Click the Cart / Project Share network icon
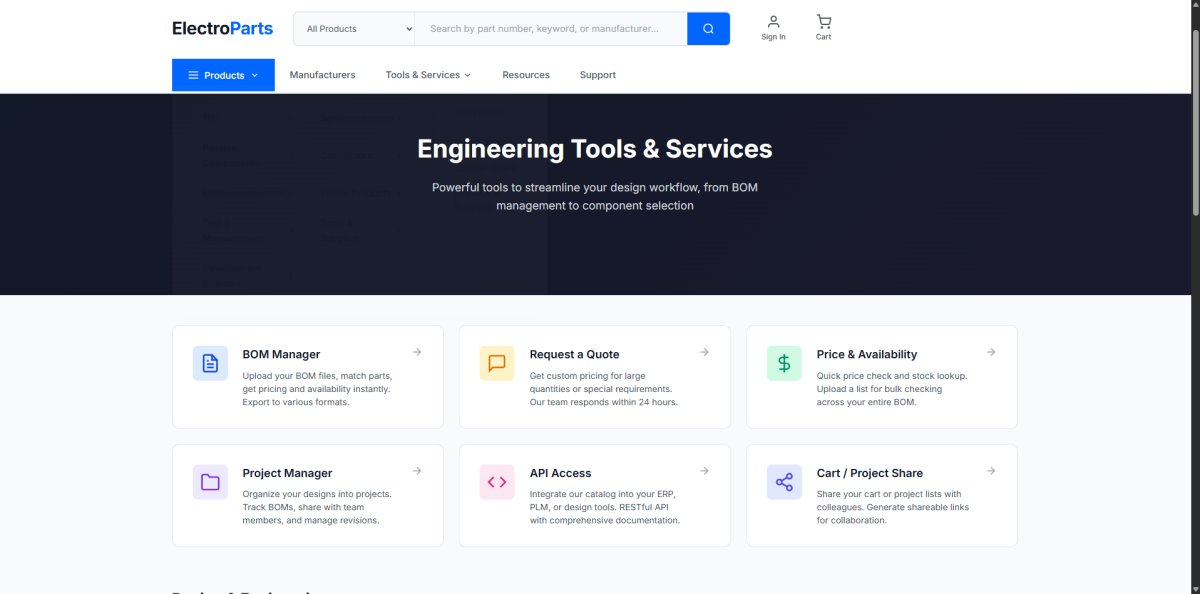 tap(784, 482)
